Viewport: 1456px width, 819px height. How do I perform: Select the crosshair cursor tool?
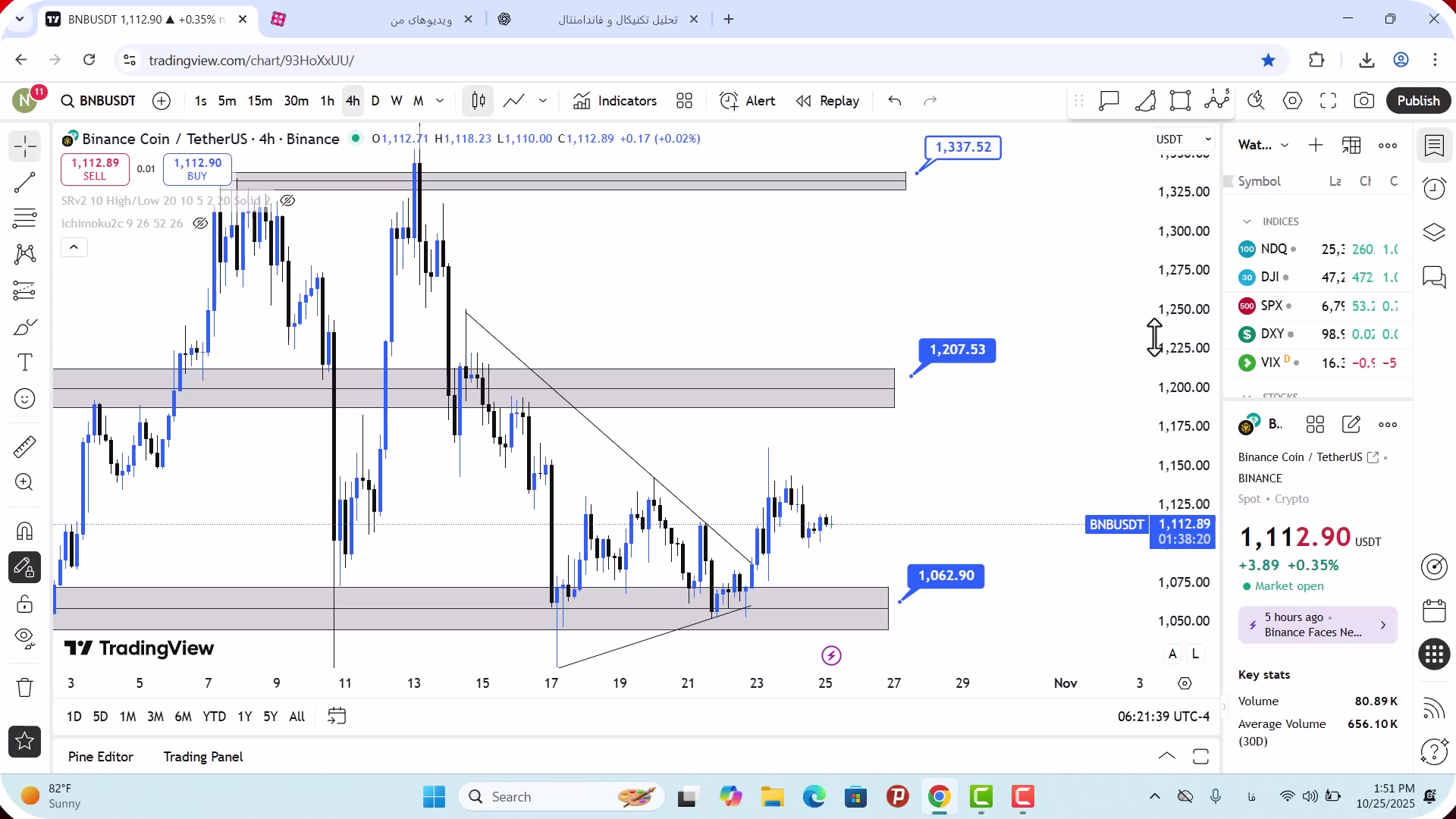tap(24, 146)
